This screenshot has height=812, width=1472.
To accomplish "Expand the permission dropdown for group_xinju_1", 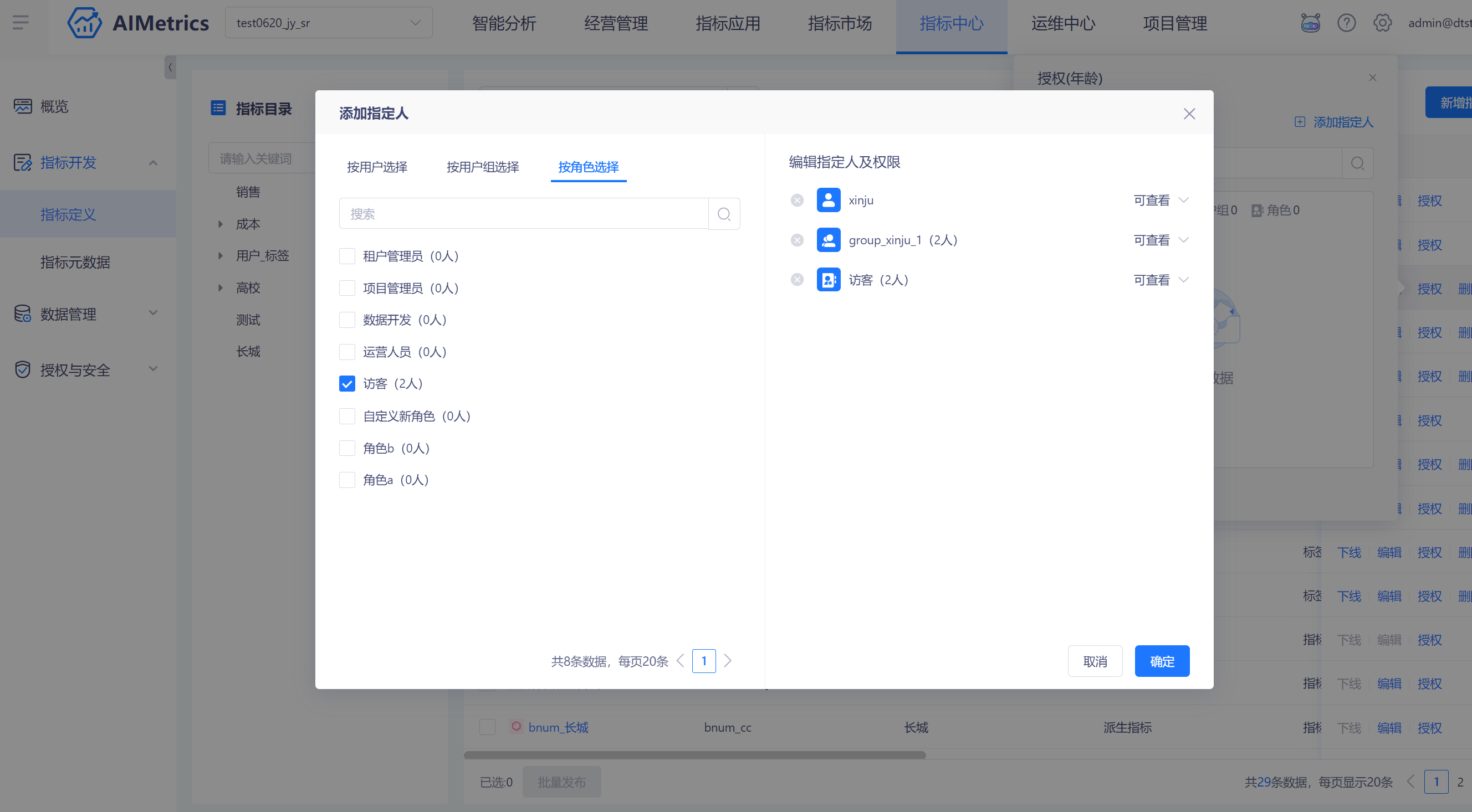I will pyautogui.click(x=1161, y=240).
